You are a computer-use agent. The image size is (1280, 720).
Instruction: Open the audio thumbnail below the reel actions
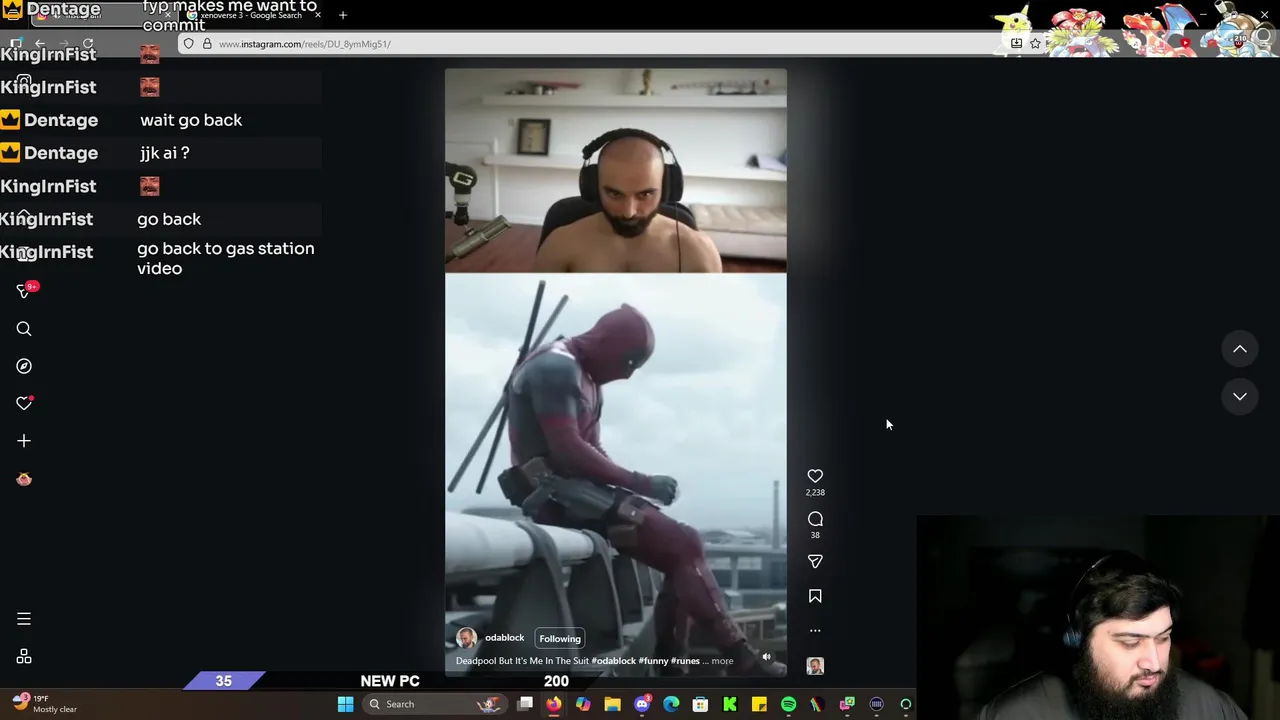[x=815, y=666]
